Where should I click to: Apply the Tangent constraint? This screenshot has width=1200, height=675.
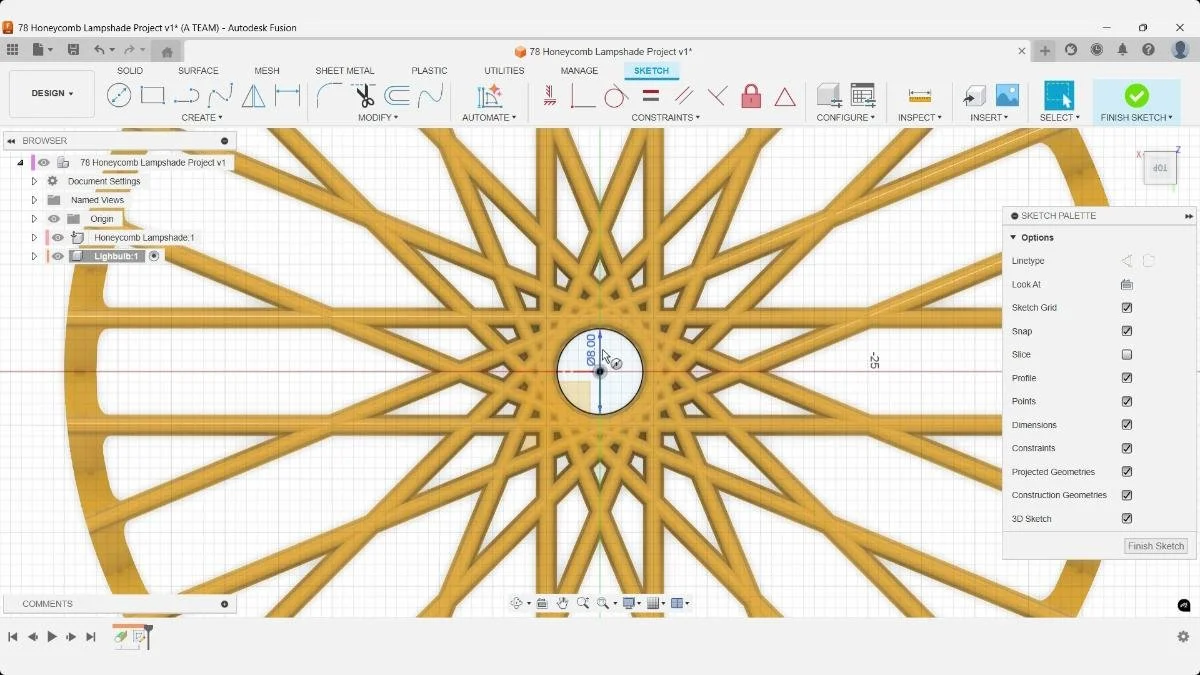616,96
